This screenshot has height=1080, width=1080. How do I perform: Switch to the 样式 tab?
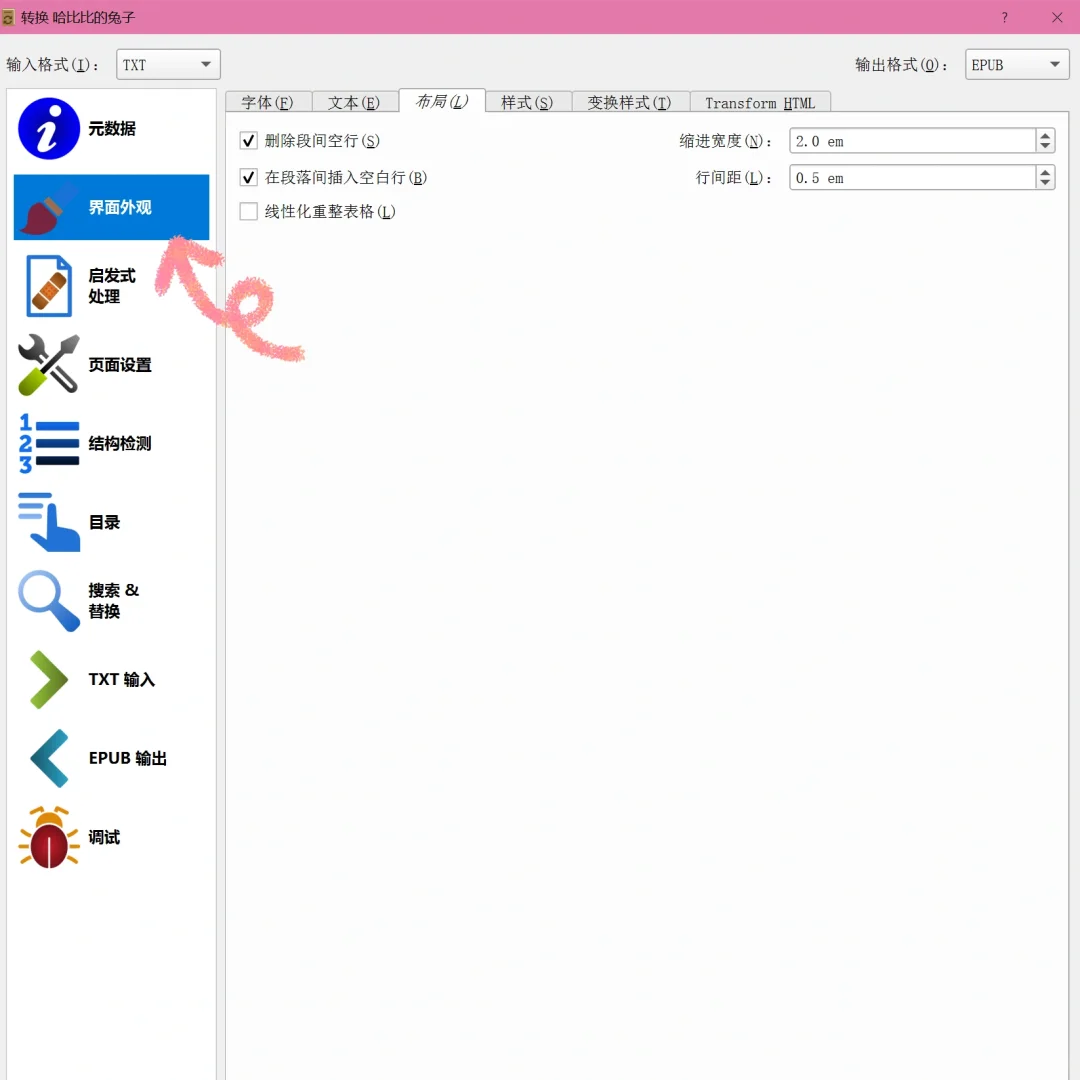click(528, 103)
